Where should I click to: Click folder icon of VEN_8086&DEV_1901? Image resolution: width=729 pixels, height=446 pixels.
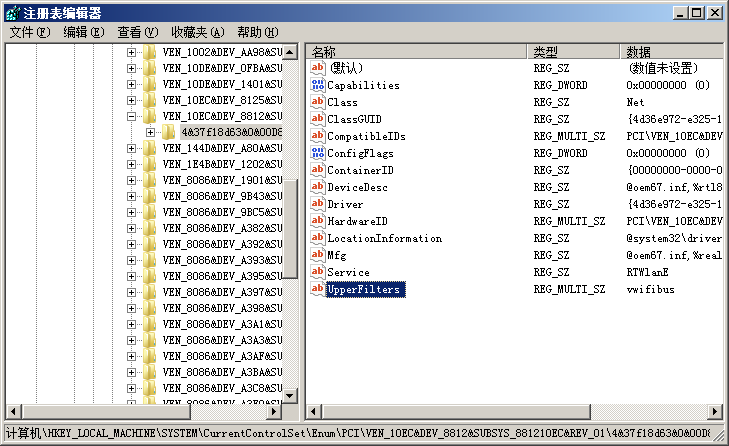[149, 180]
